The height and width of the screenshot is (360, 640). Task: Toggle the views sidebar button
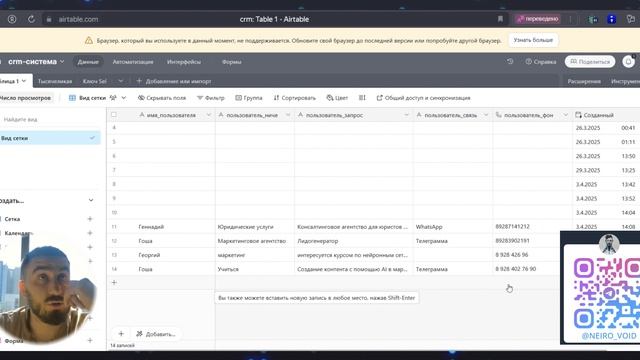click(25, 98)
